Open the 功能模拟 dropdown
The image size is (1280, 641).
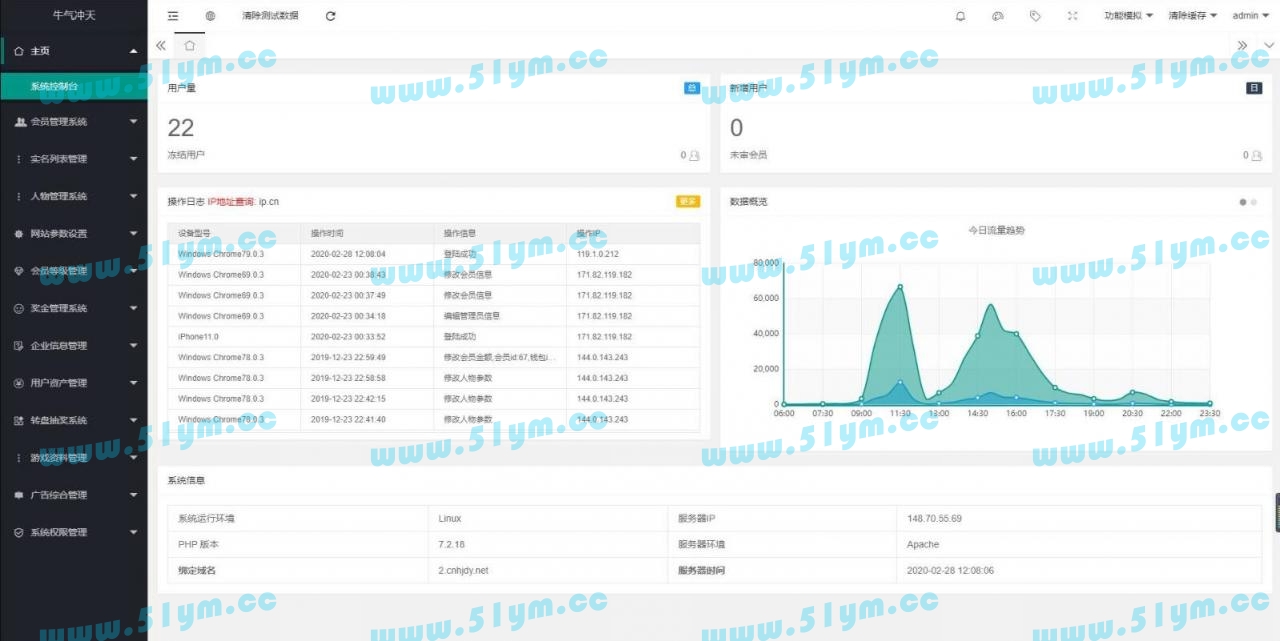(1128, 16)
